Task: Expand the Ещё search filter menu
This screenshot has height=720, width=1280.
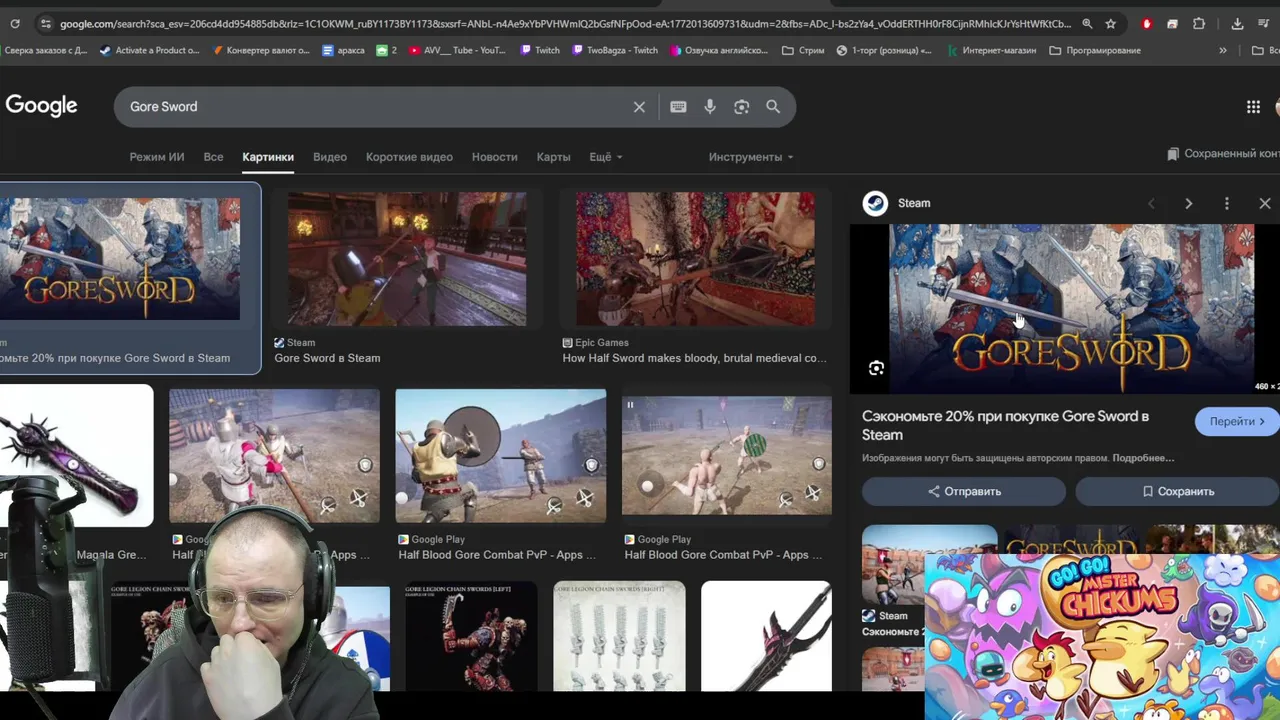Action: tap(605, 157)
